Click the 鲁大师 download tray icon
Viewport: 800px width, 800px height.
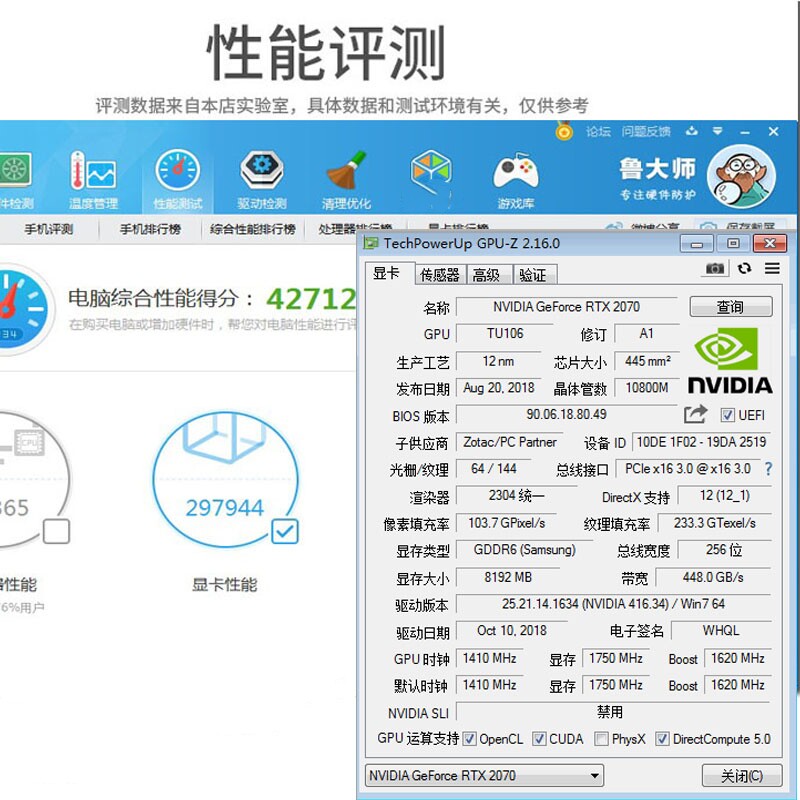(x=691, y=131)
